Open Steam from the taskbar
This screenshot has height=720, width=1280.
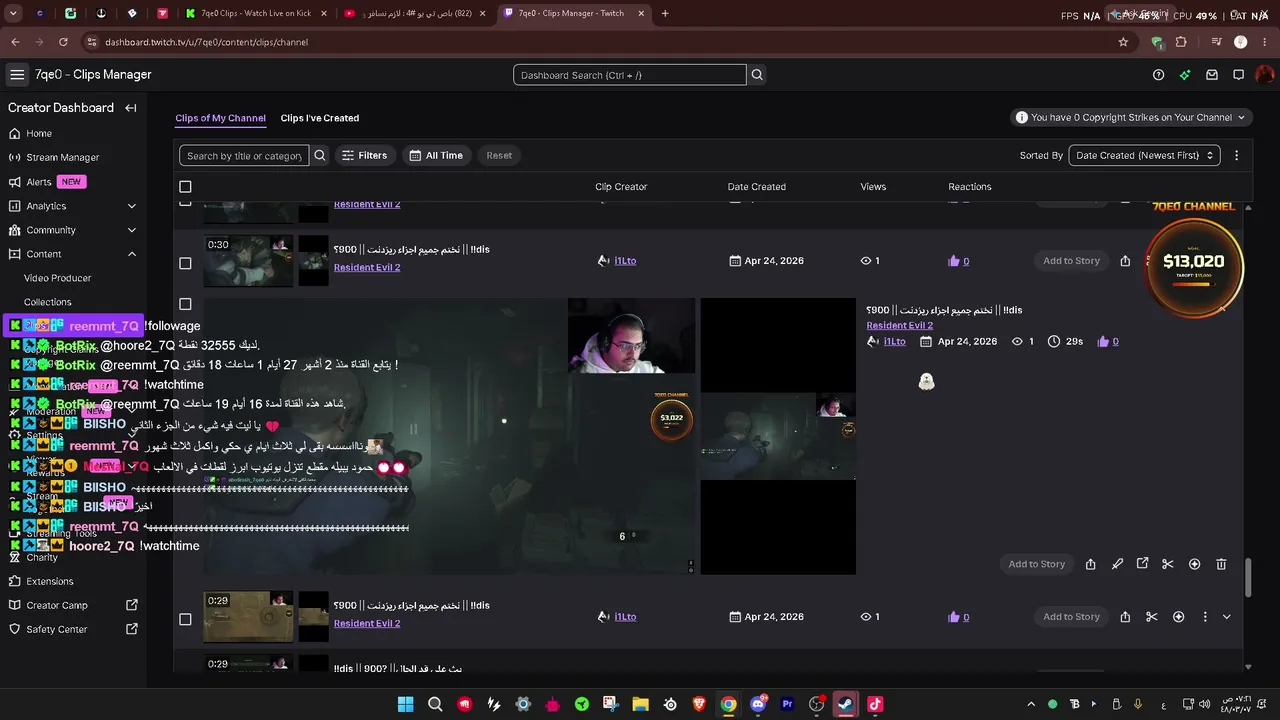coord(845,704)
